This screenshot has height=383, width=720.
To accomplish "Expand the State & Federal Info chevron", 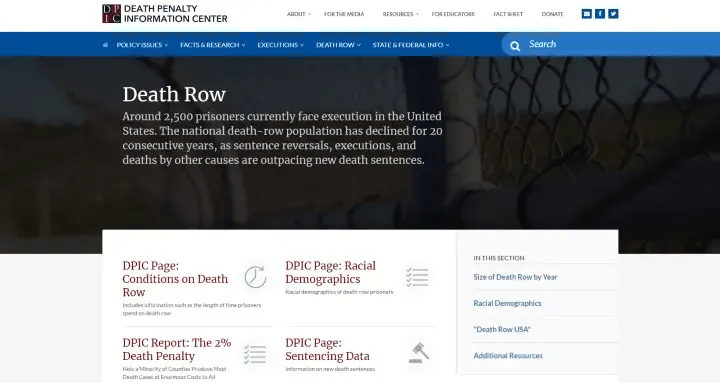I will point(447,45).
